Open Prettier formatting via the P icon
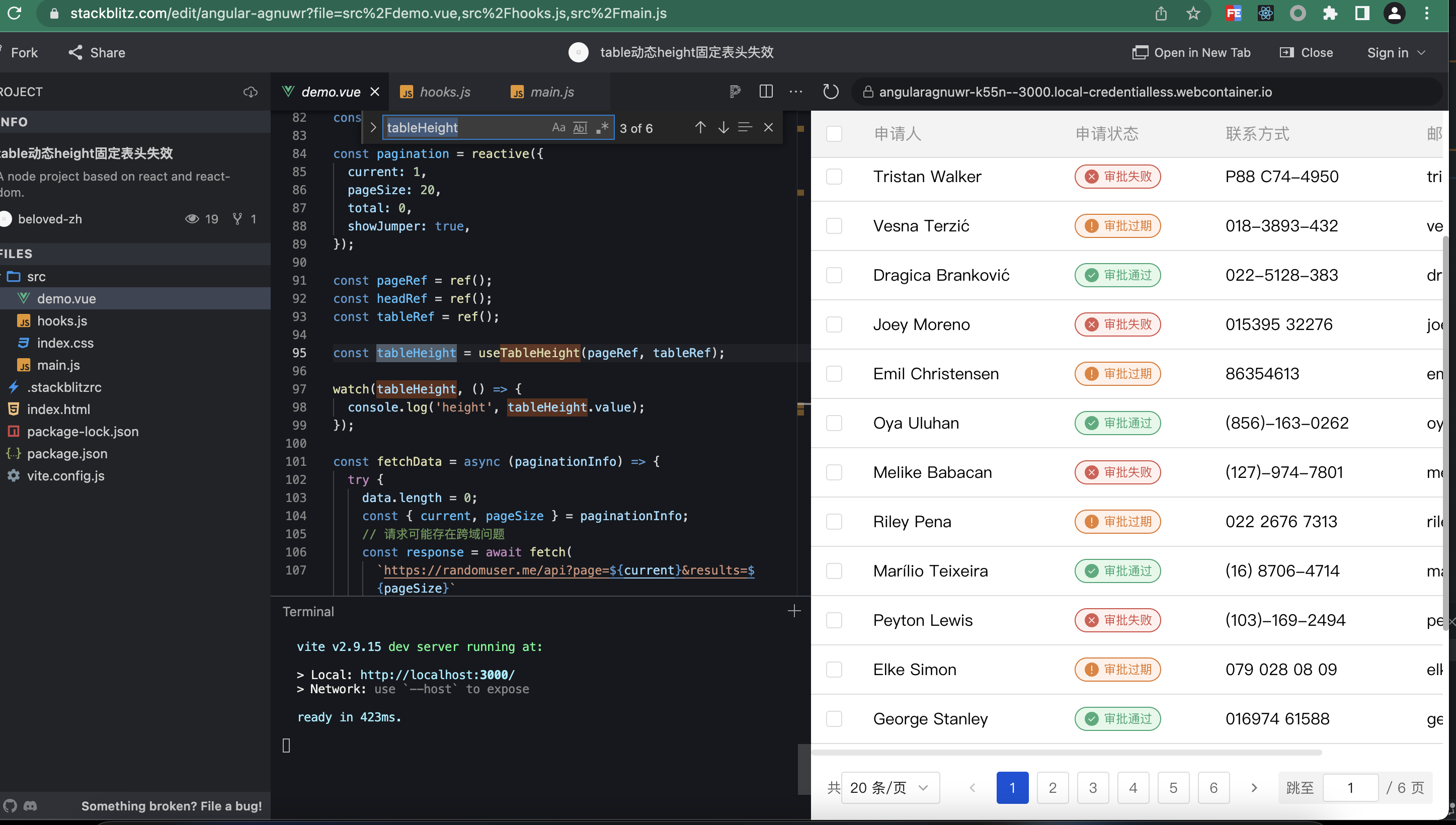 pos(735,91)
